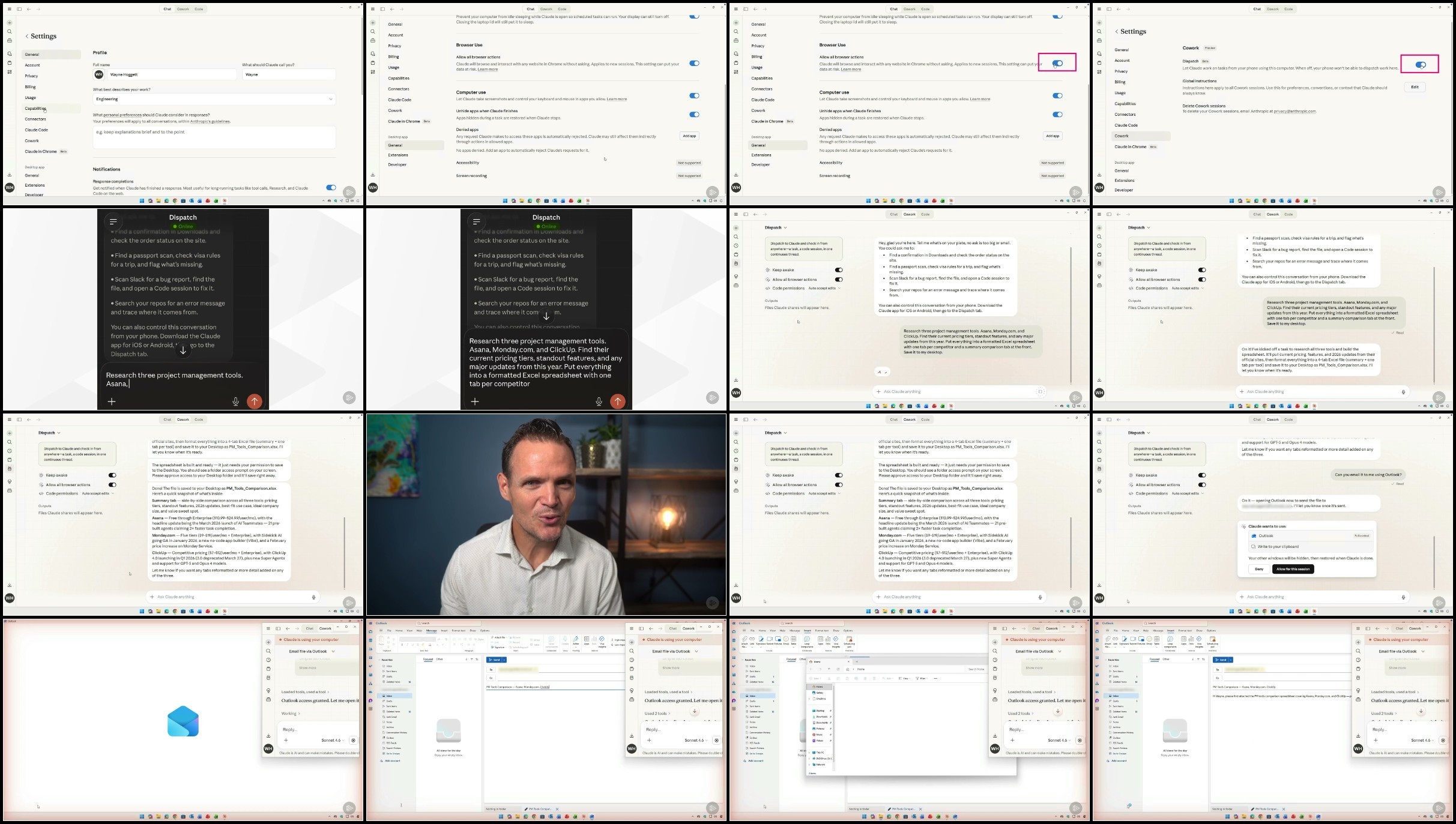Image resolution: width=1456 pixels, height=824 pixels.
Task: Switch the pink-highlighted Dispatch toggle
Action: (x=1421, y=65)
